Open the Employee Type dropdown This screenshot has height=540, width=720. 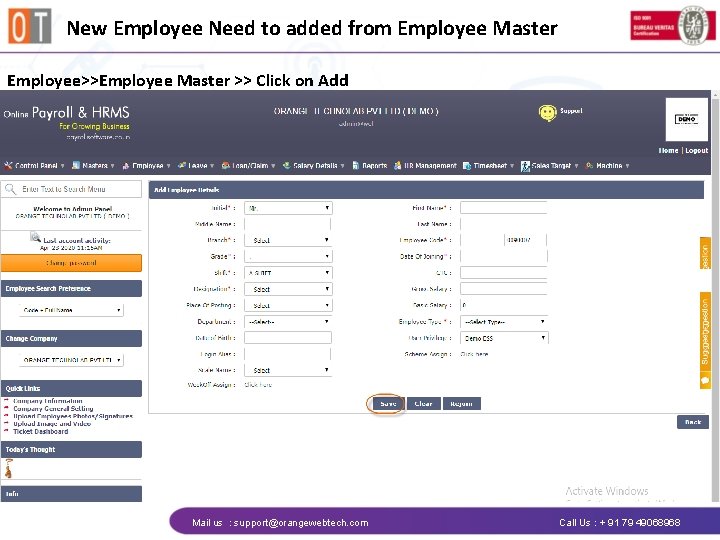tap(504, 322)
